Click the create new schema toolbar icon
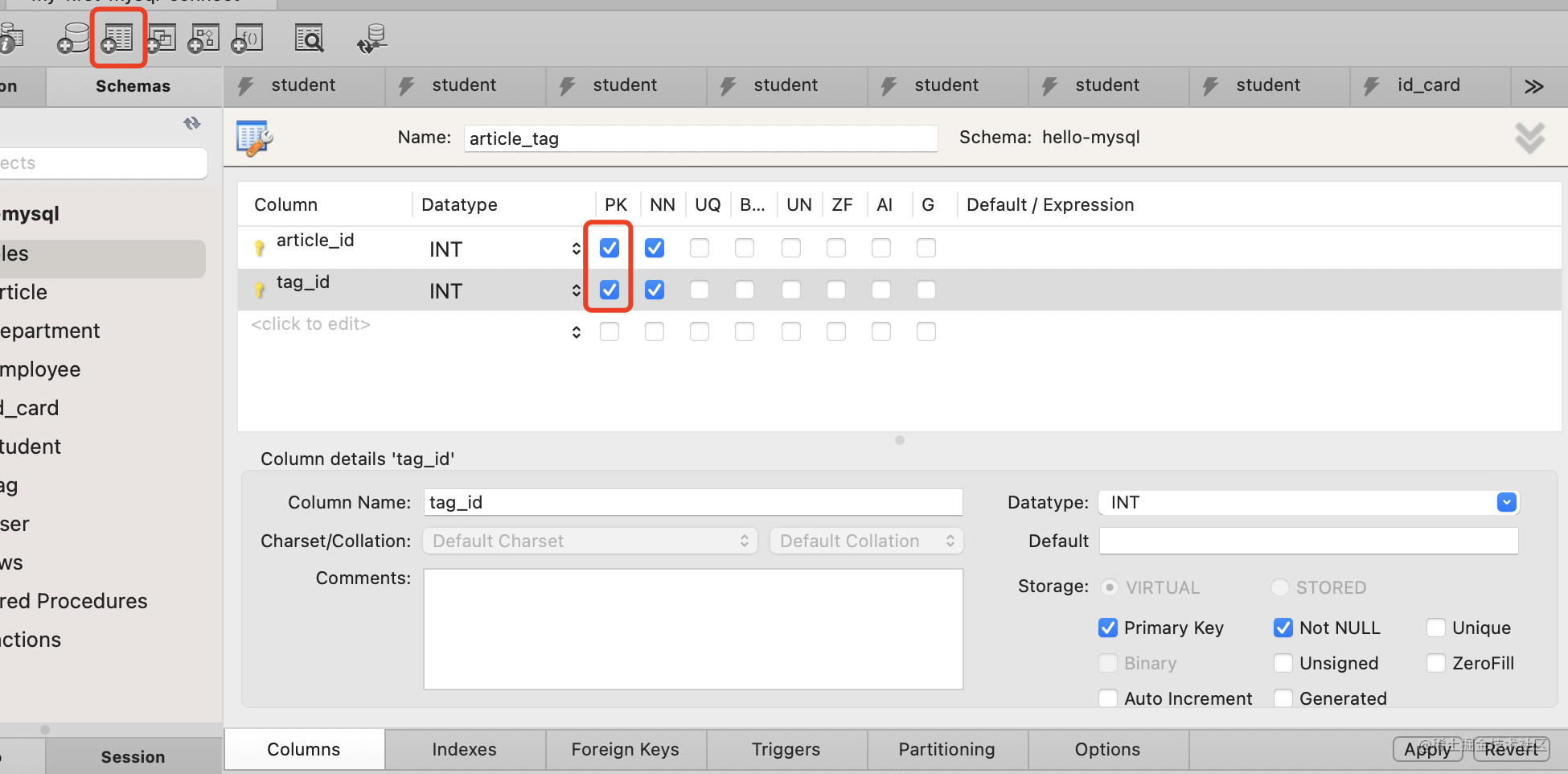The width and height of the screenshot is (1568, 774). pyautogui.click(x=74, y=38)
